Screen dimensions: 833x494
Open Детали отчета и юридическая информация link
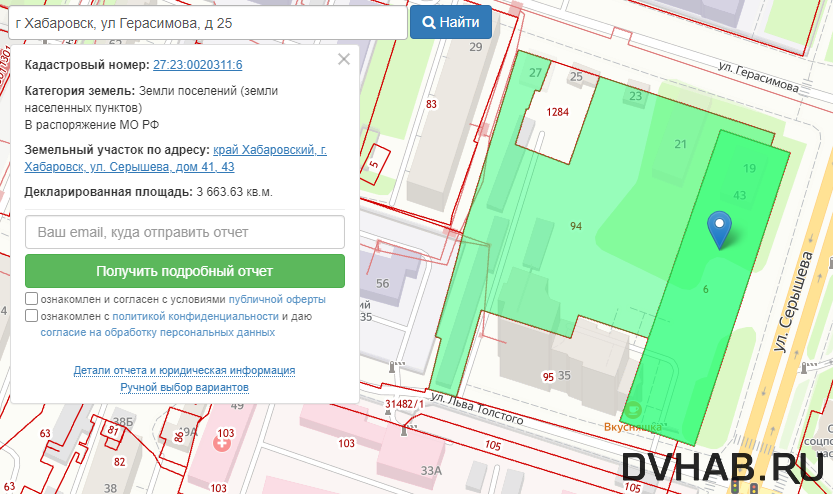(x=184, y=370)
